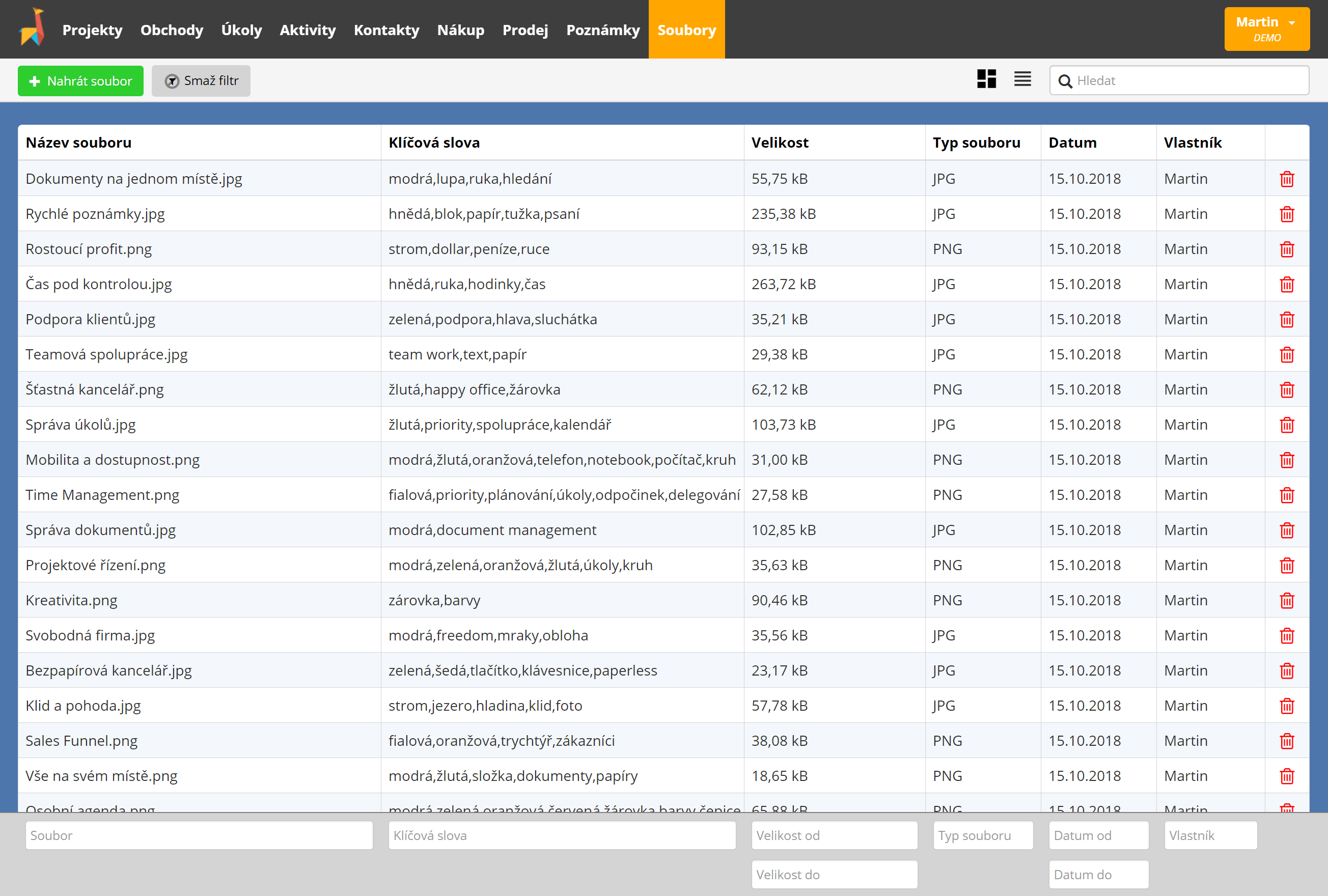This screenshot has width=1328, height=896.
Task: Open the Aktivity menu
Action: [x=308, y=30]
